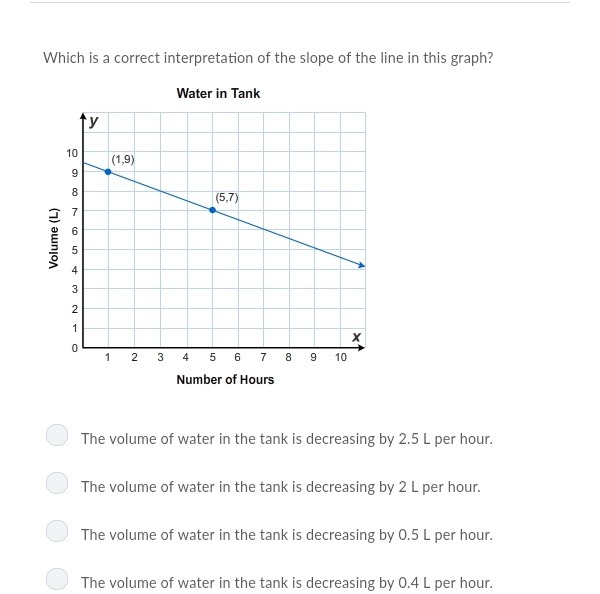Click the rotated "Volume (L)" axis label
Viewport: 600px width, 594px height.
point(54,238)
